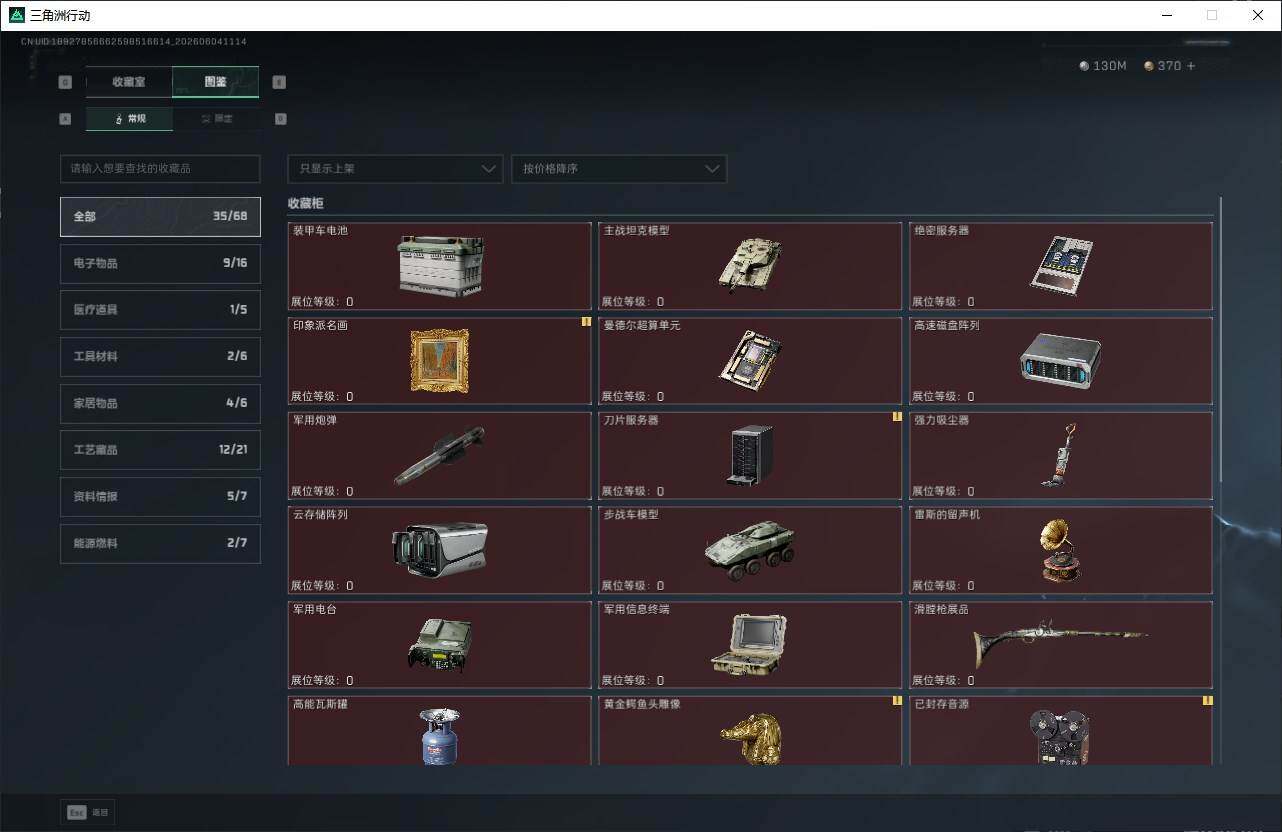
Task: Open the 绝密服务器 server item image
Action: tap(1061, 265)
